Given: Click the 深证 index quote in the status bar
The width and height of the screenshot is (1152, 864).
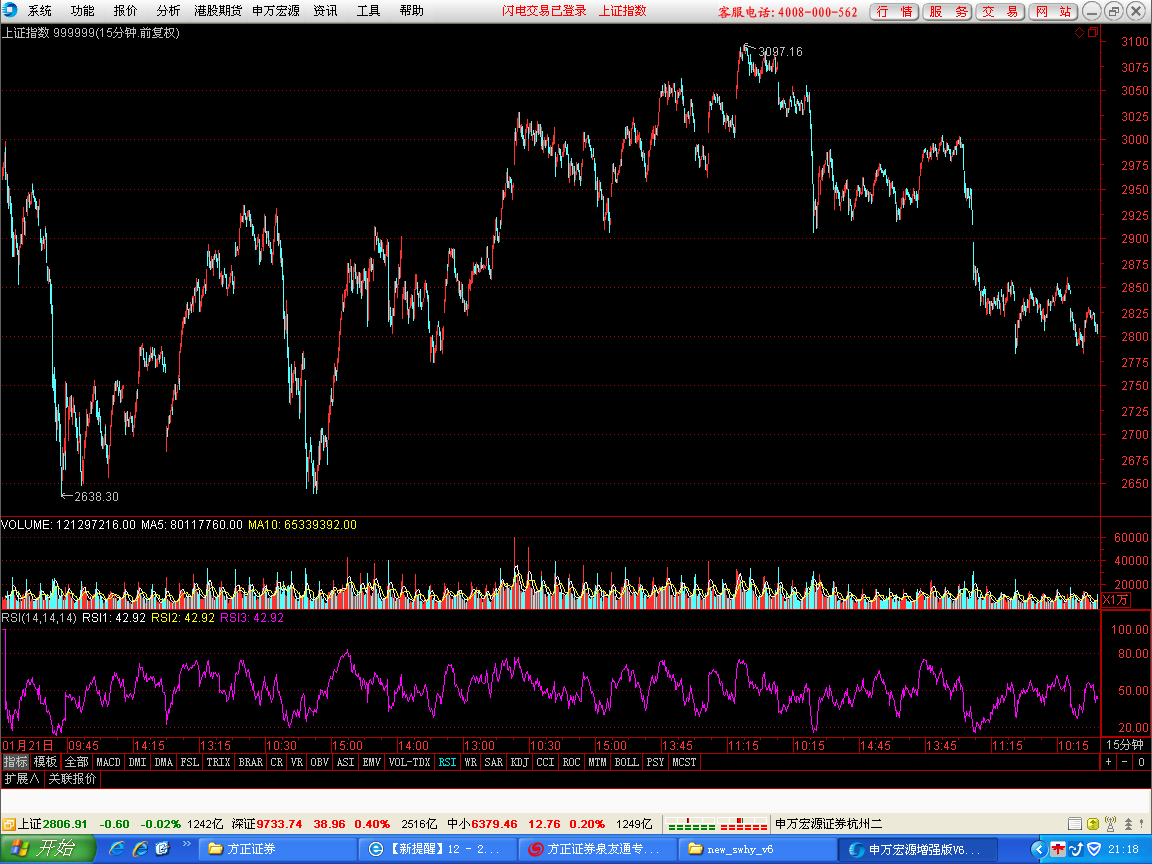Looking at the screenshot, I should (x=334, y=824).
